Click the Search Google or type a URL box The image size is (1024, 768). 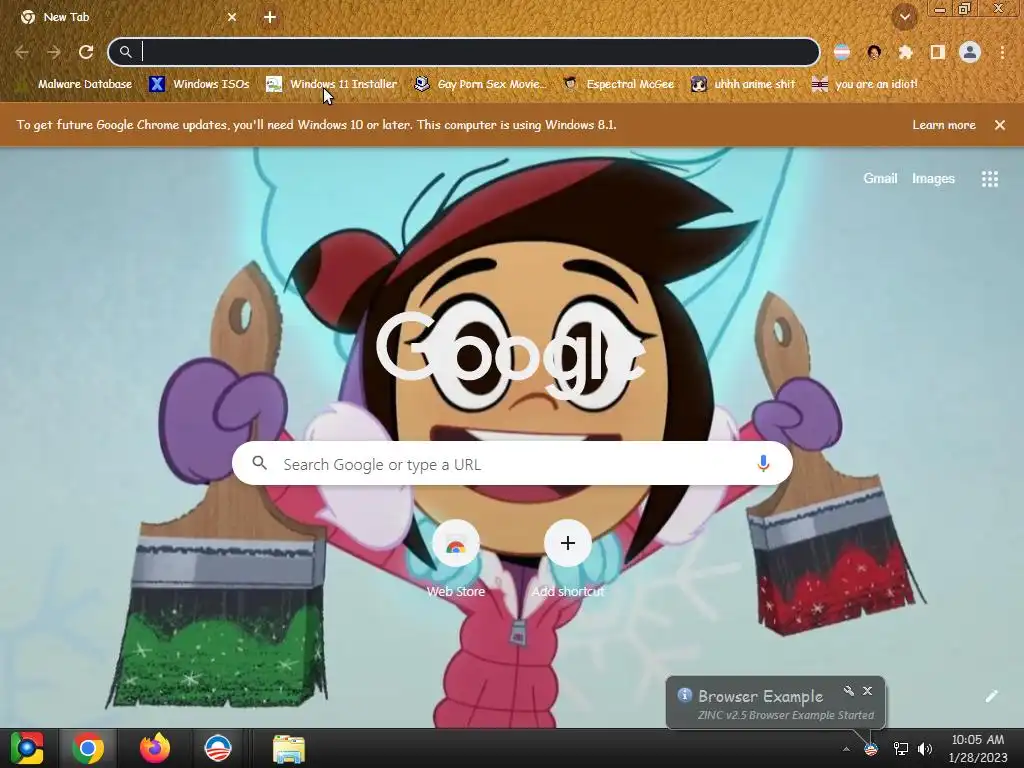pyautogui.click(x=512, y=464)
